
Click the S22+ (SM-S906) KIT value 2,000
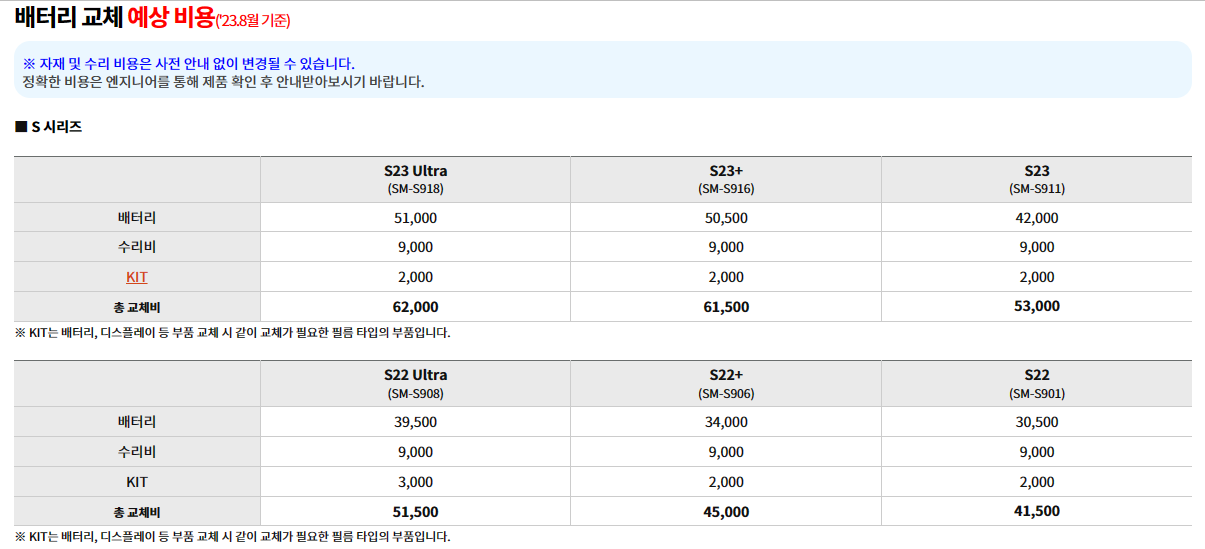[726, 482]
